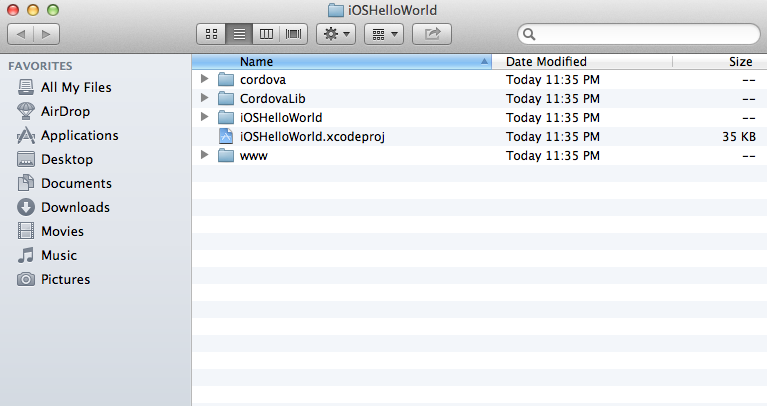This screenshot has height=406, width=767.
Task: Click the iOSHelloWorld window title
Action: pos(392,10)
